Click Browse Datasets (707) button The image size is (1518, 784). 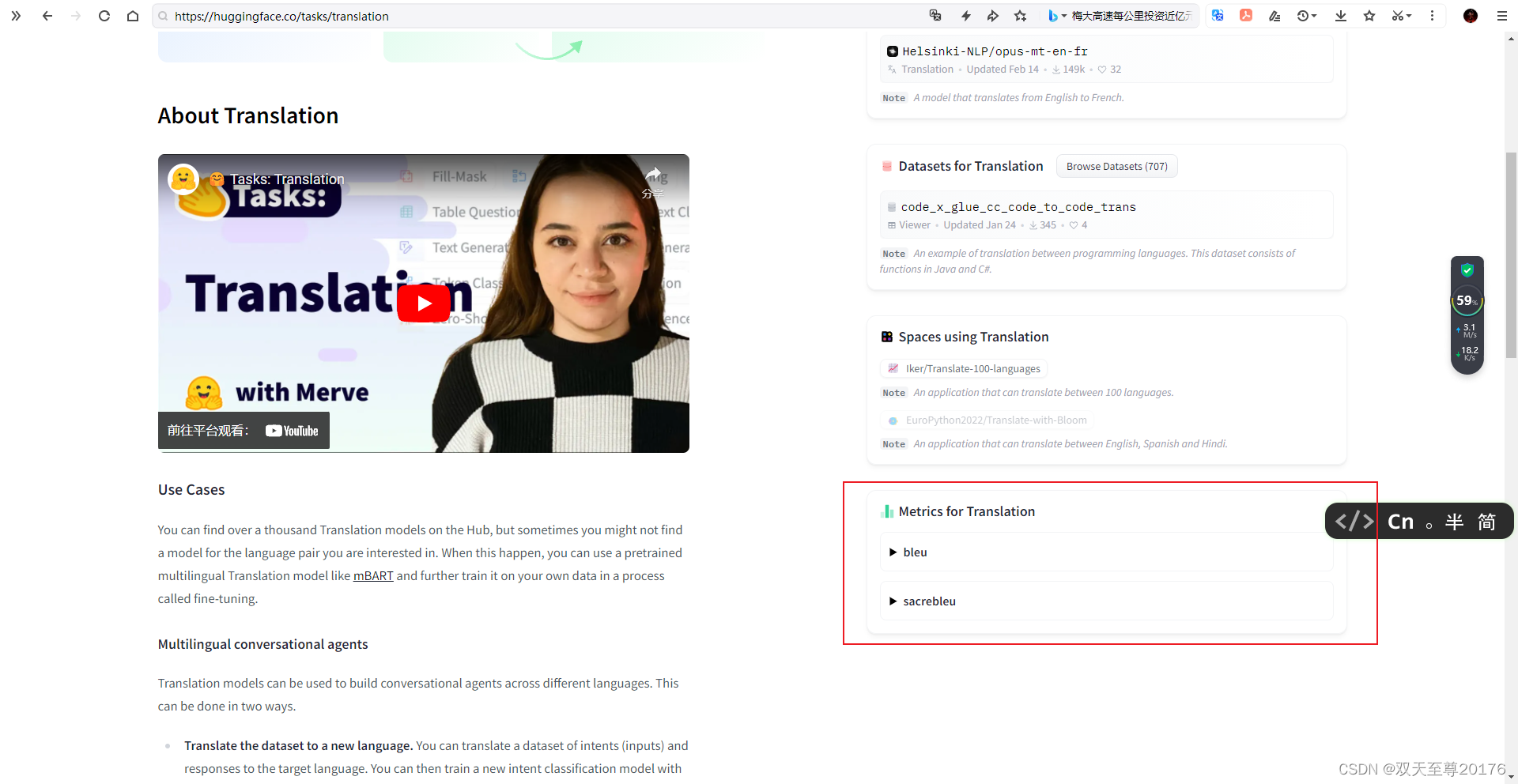[x=1116, y=166]
